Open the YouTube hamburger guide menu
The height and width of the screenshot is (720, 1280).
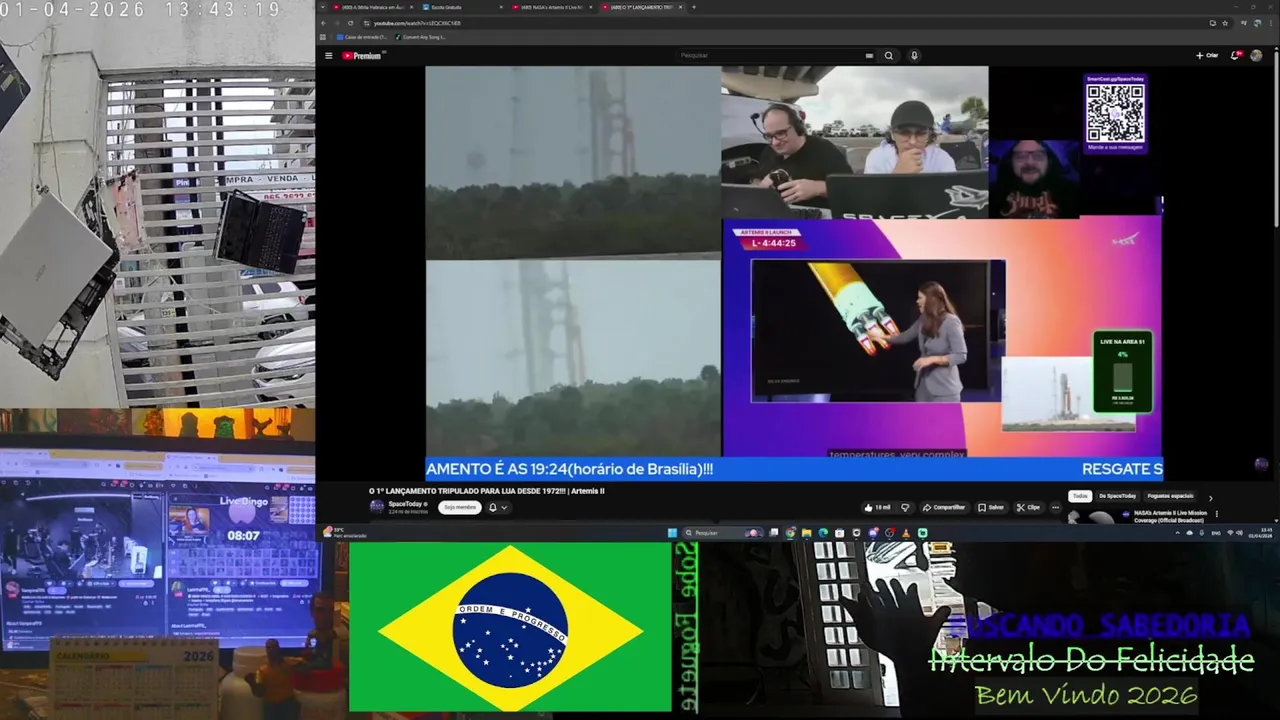pos(328,56)
